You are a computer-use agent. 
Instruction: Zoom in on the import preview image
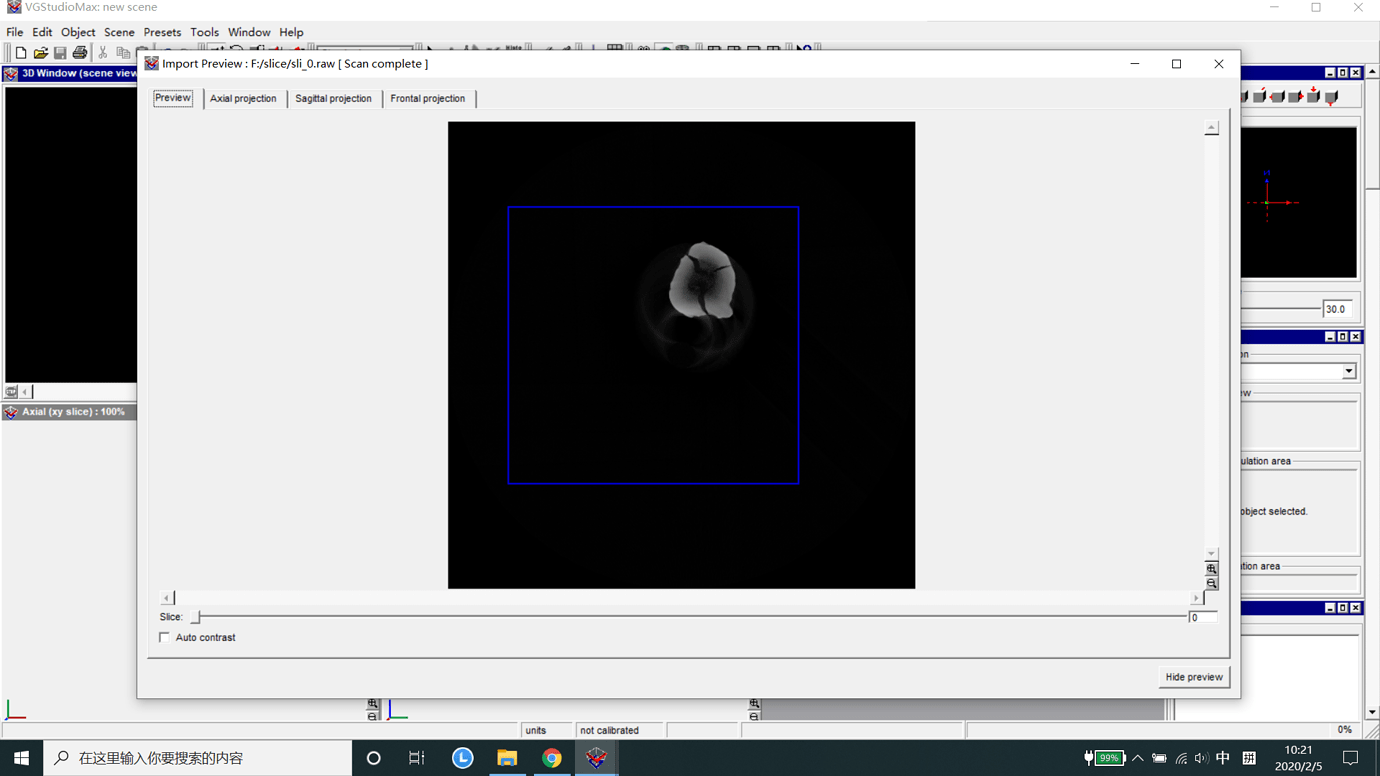pos(1211,569)
